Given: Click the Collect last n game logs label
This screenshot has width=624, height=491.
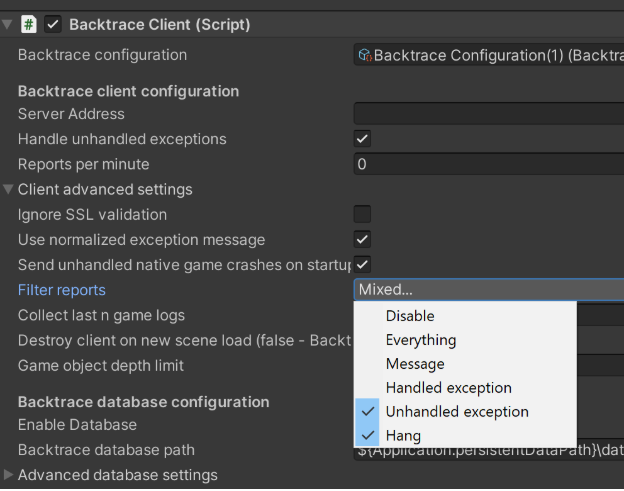Looking at the screenshot, I should coord(101,315).
